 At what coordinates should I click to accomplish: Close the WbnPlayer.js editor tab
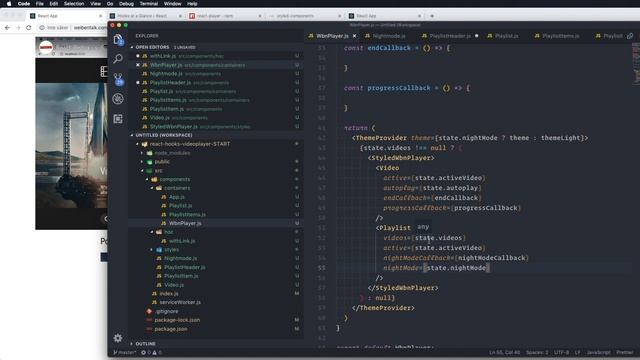[354, 36]
